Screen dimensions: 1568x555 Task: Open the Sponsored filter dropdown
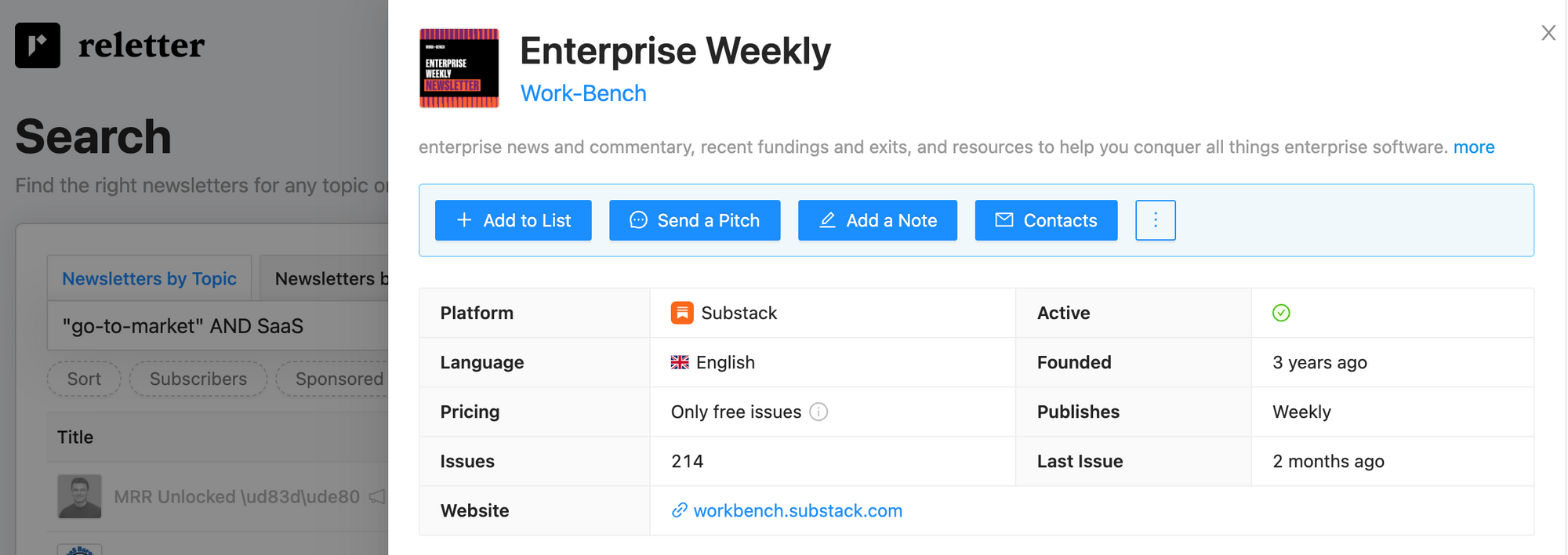coord(333,379)
